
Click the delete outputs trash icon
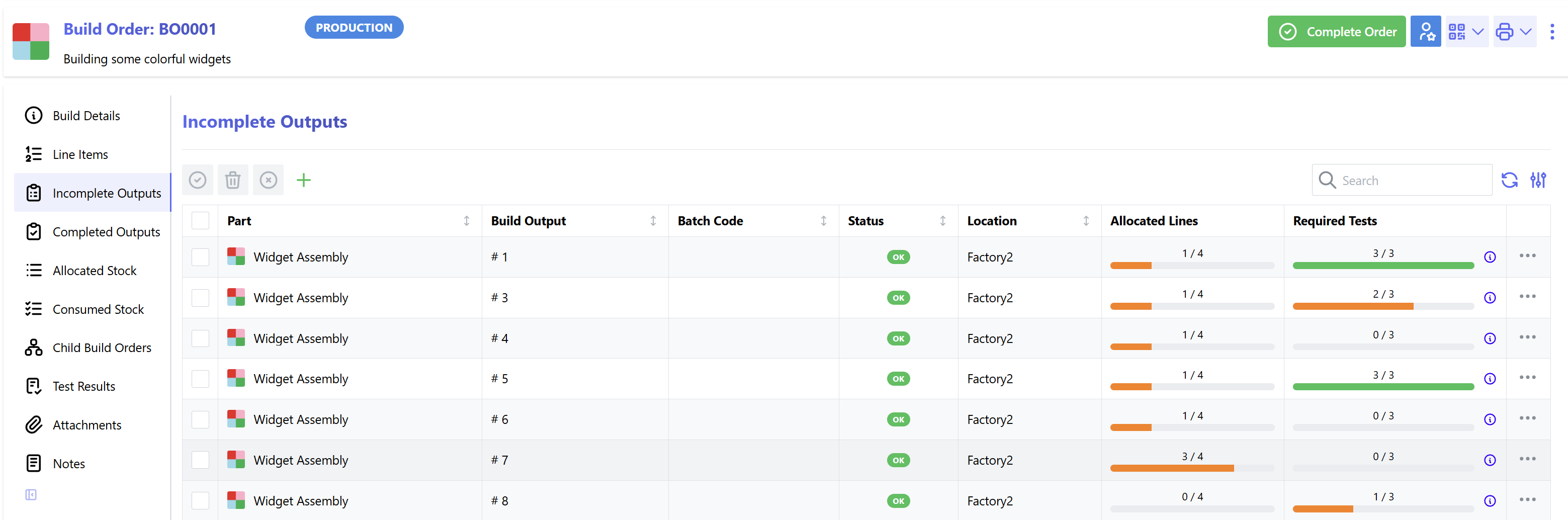coord(232,180)
